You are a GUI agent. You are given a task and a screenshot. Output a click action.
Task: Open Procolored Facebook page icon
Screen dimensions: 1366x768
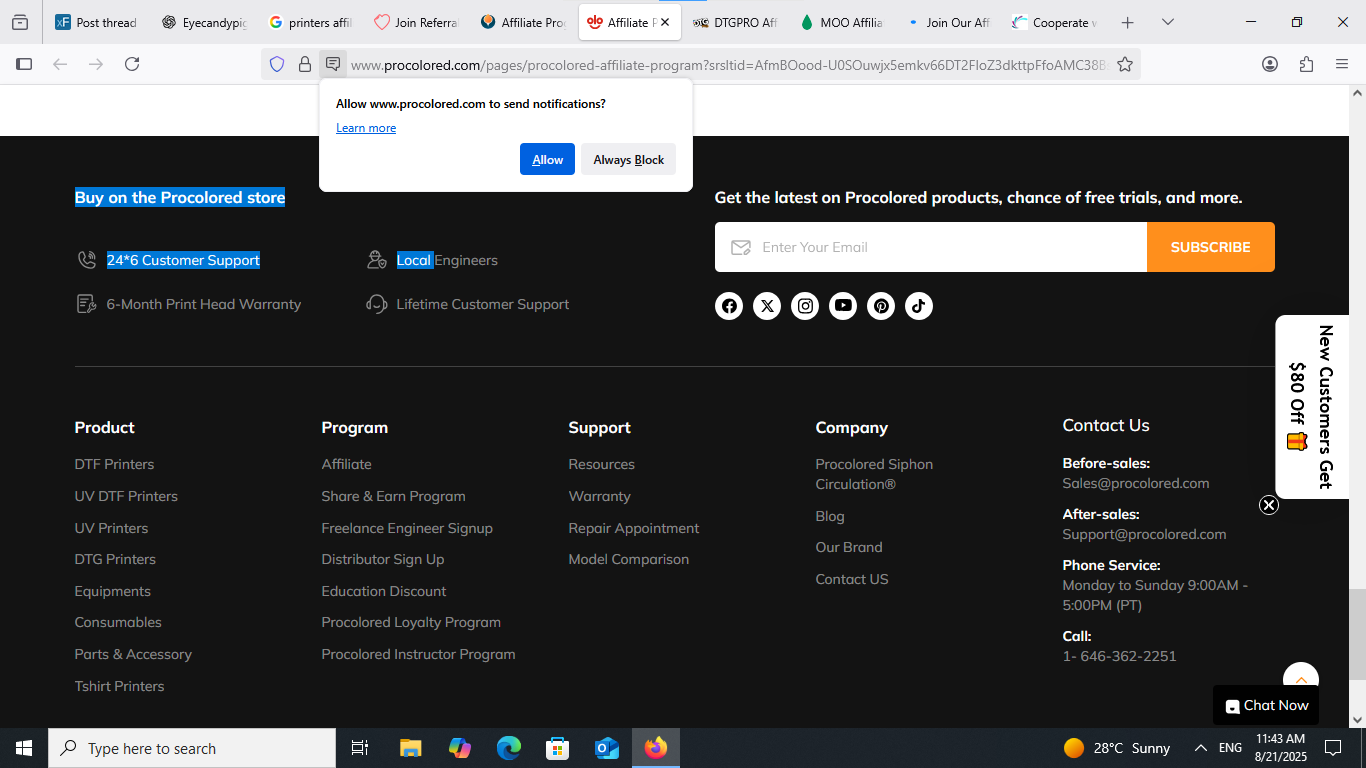729,306
